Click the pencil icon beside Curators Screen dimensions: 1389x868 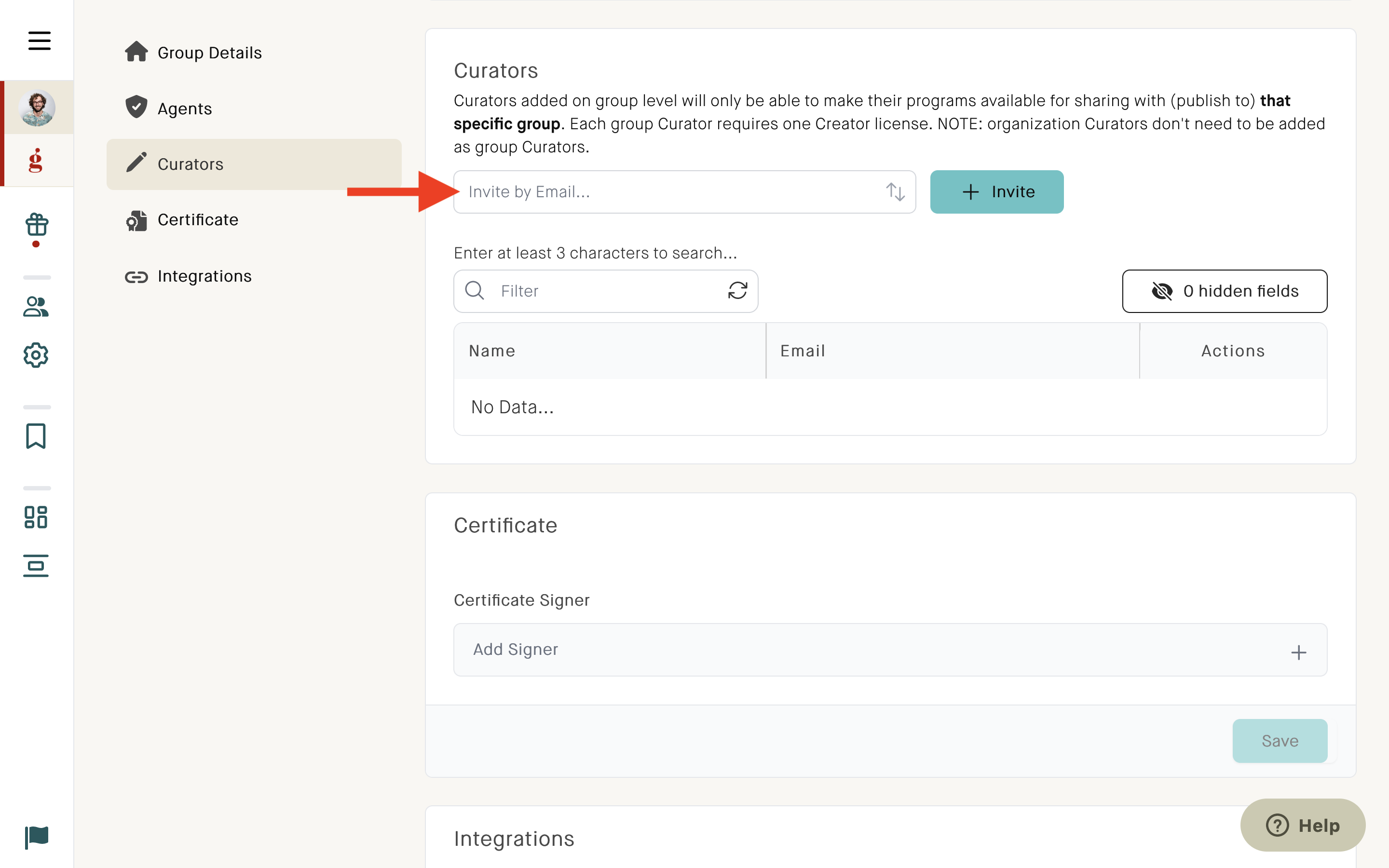coord(136,163)
